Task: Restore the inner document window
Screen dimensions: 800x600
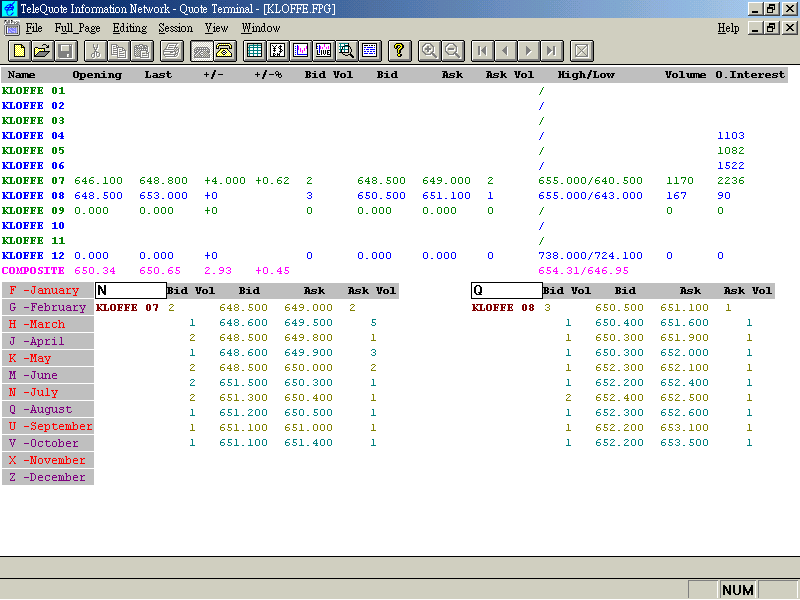Action: click(x=771, y=28)
